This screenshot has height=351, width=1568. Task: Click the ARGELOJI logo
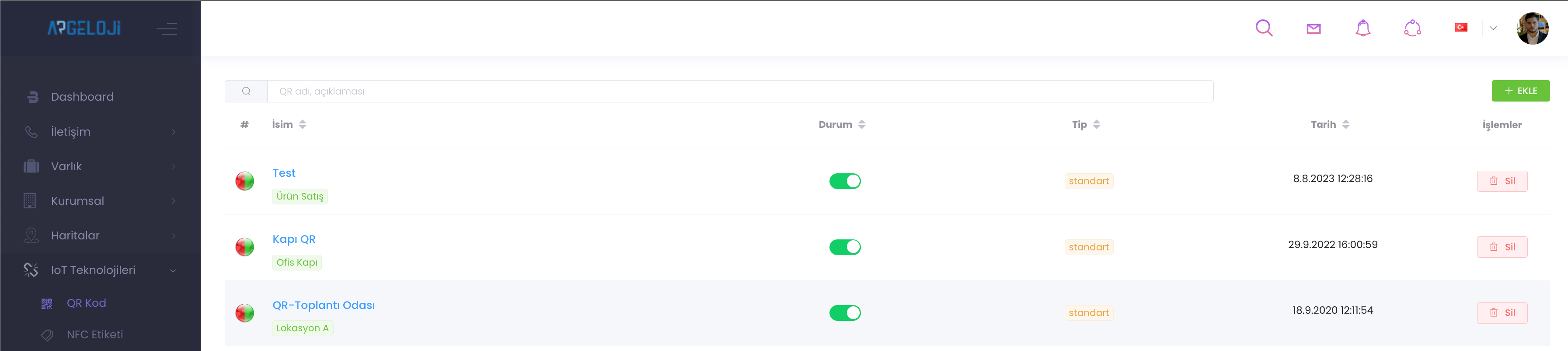point(84,28)
